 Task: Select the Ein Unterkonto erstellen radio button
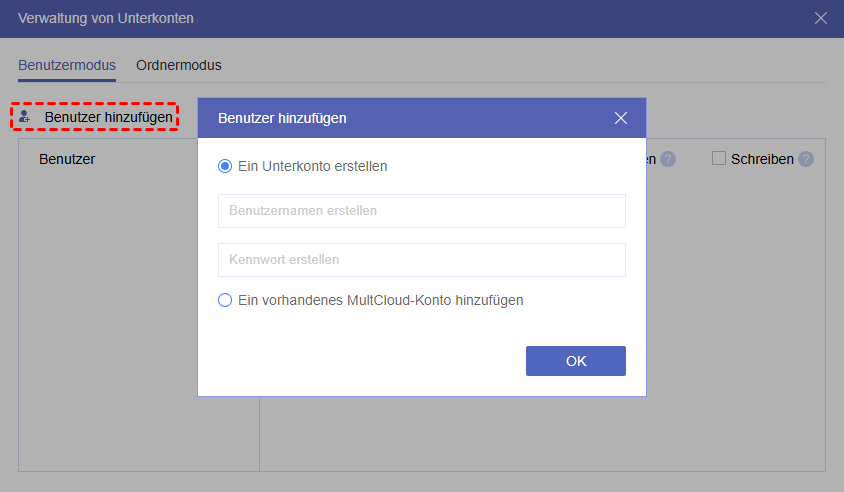[x=225, y=166]
